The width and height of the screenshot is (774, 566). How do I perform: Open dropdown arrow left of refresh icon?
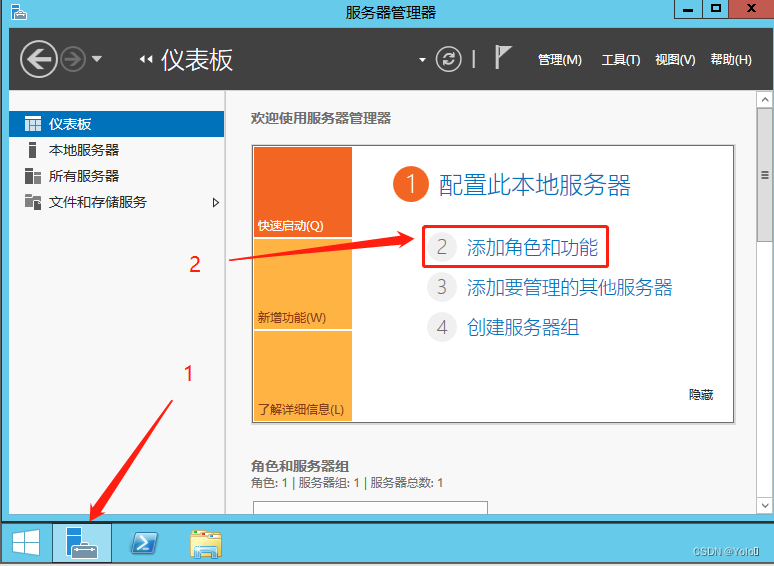click(x=422, y=60)
